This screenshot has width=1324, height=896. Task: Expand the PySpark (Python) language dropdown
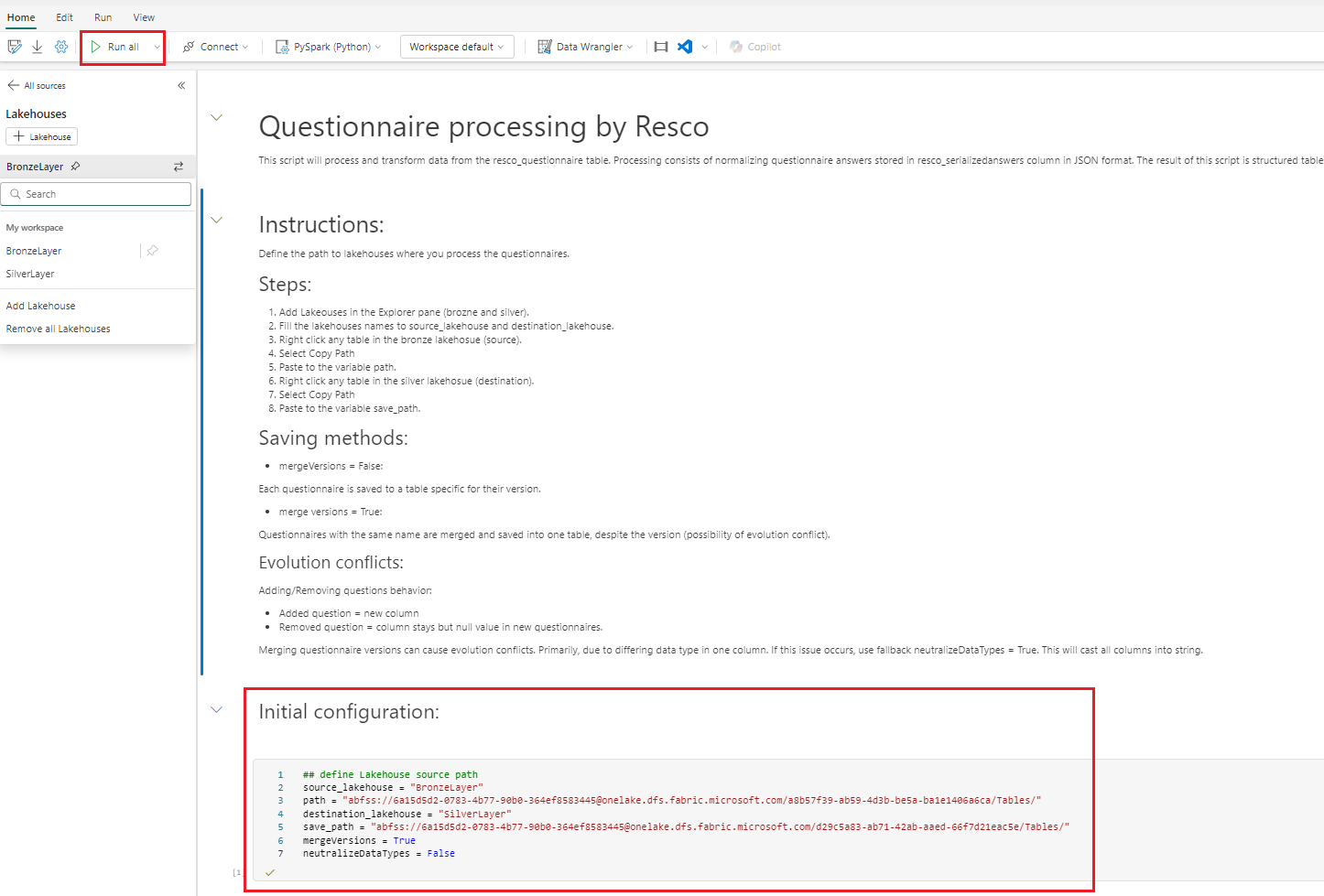click(329, 47)
